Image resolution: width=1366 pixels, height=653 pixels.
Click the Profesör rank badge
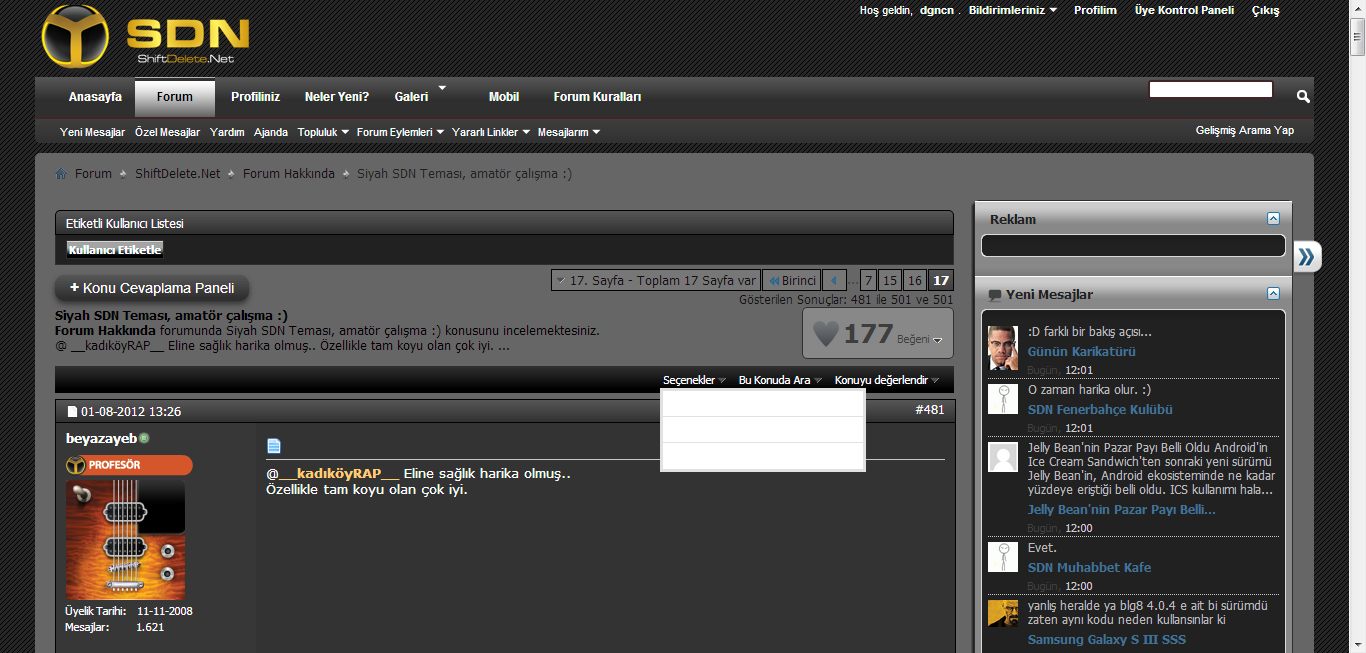129,465
